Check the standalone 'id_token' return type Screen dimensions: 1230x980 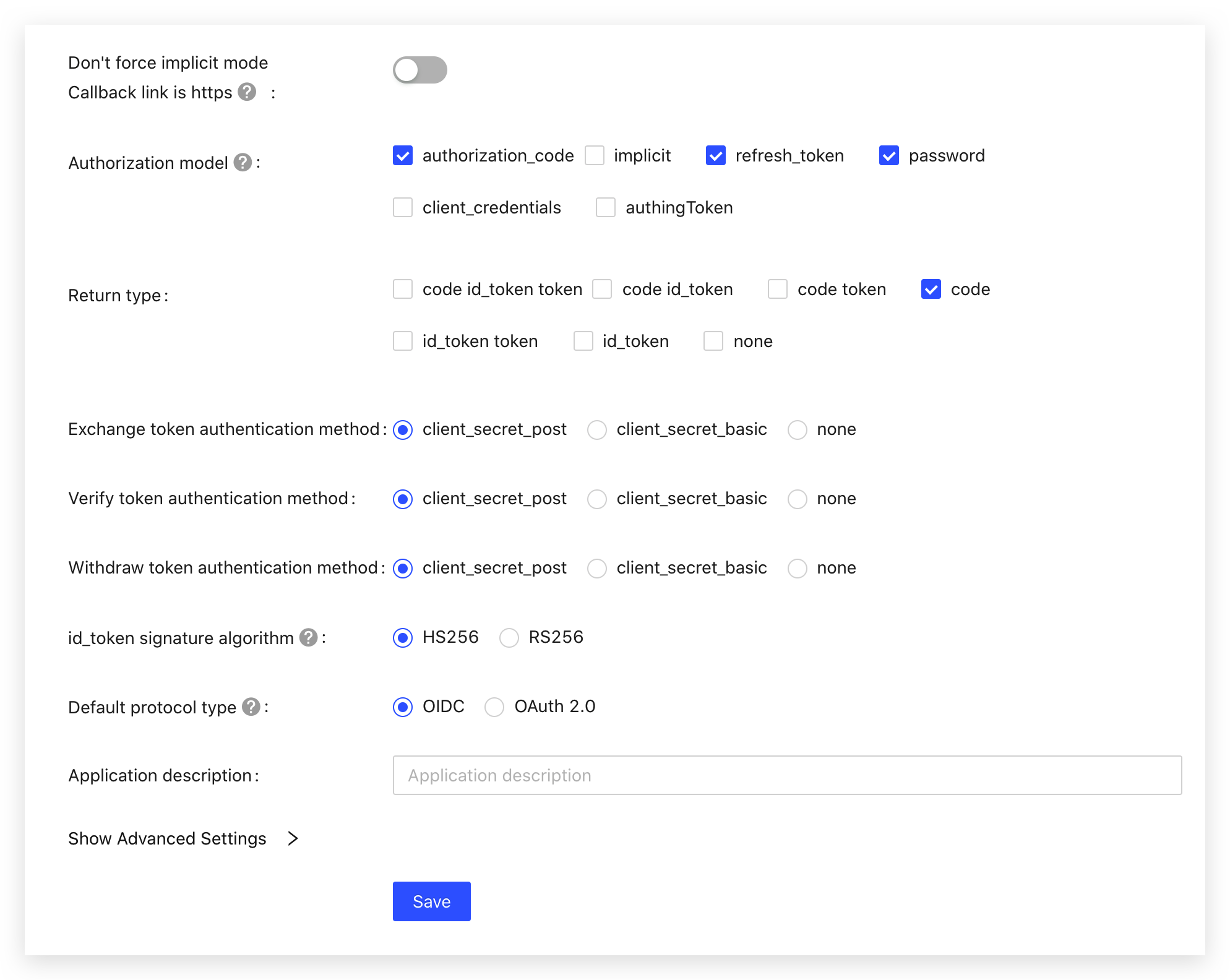pos(583,341)
